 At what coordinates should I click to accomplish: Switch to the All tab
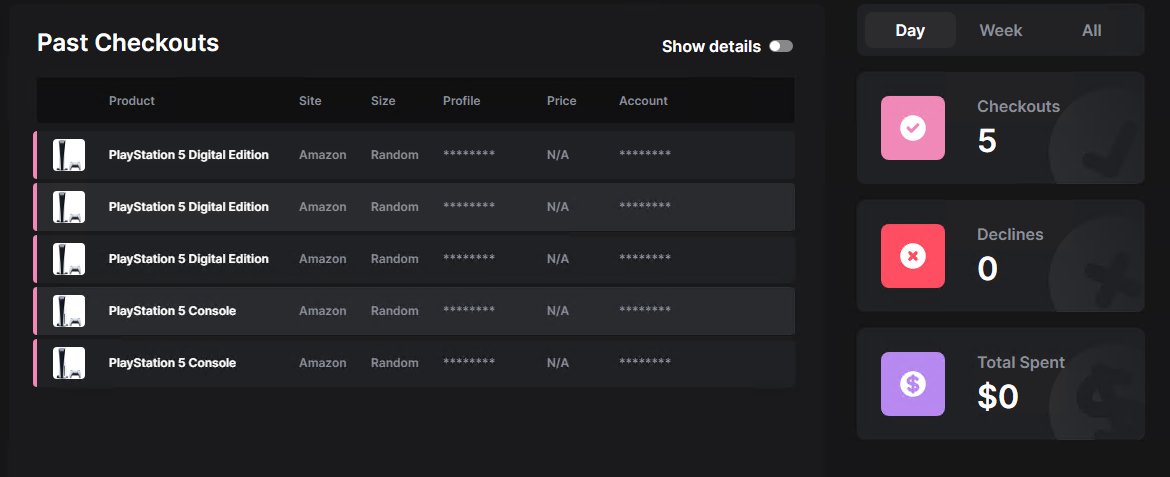1092,31
